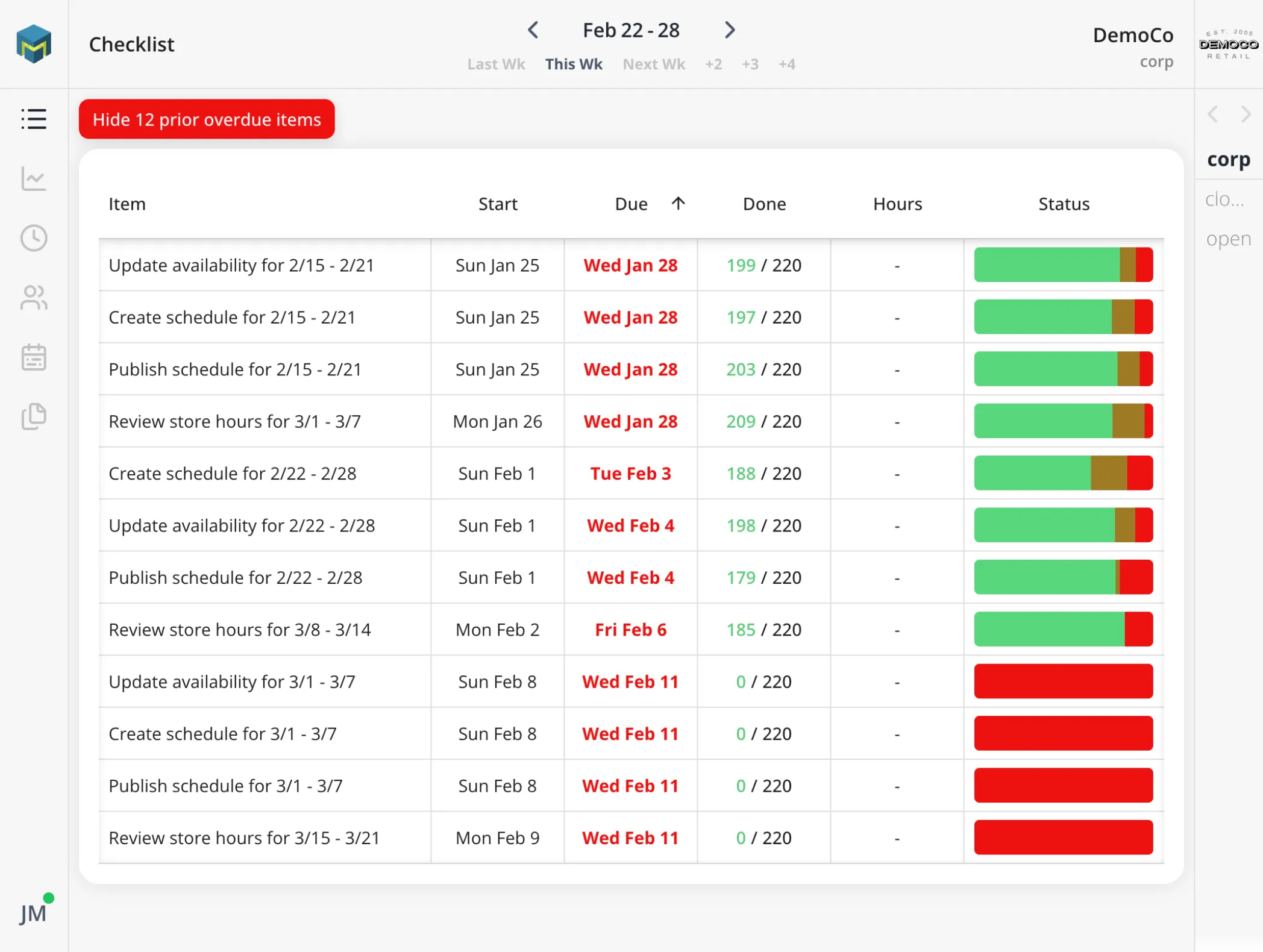Click the '188 / 220' done count
The height and width of the screenshot is (952, 1263).
763,474
